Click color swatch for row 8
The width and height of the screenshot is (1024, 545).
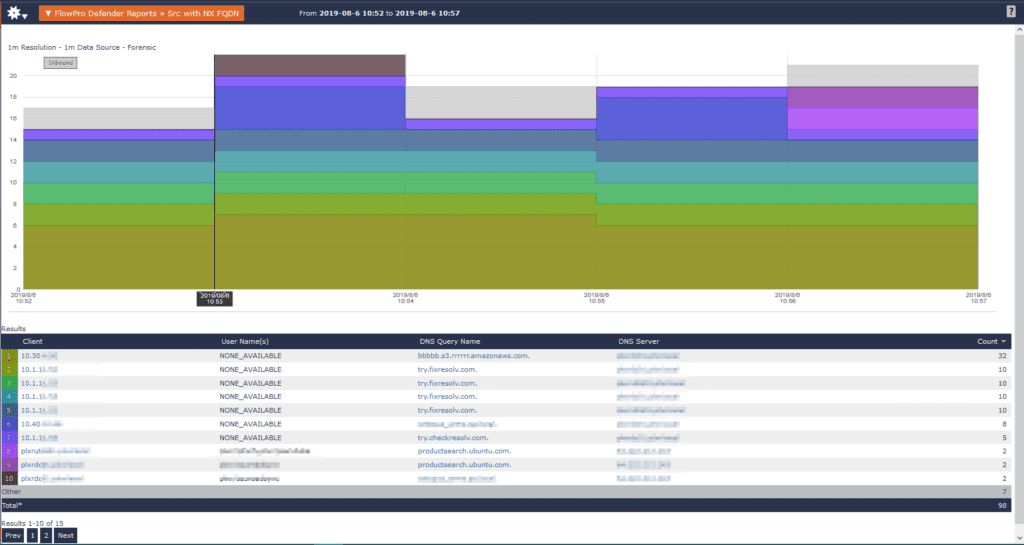point(9,451)
